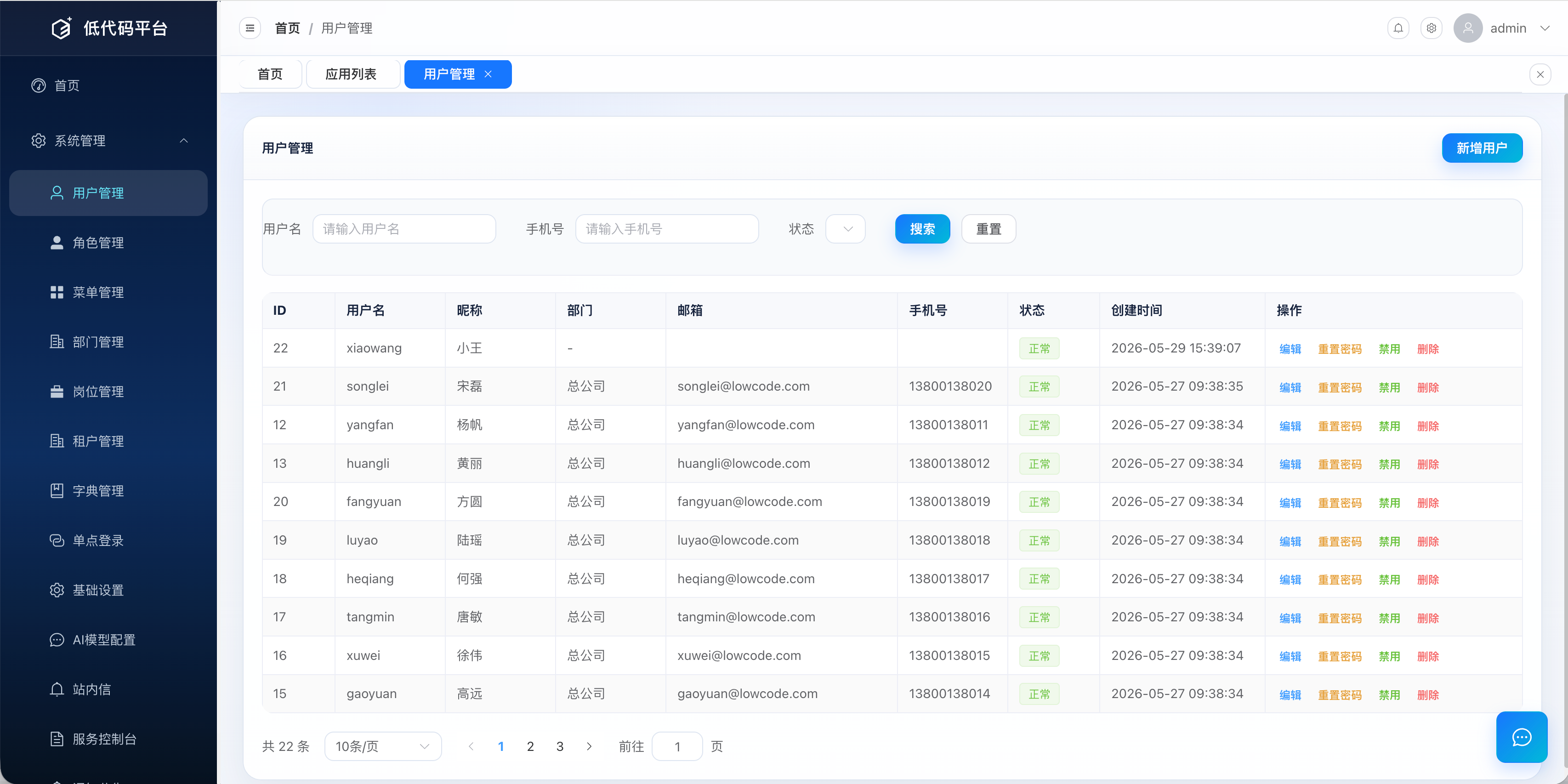Click the admin avatar icon
1568x784 pixels.
pos(1467,28)
